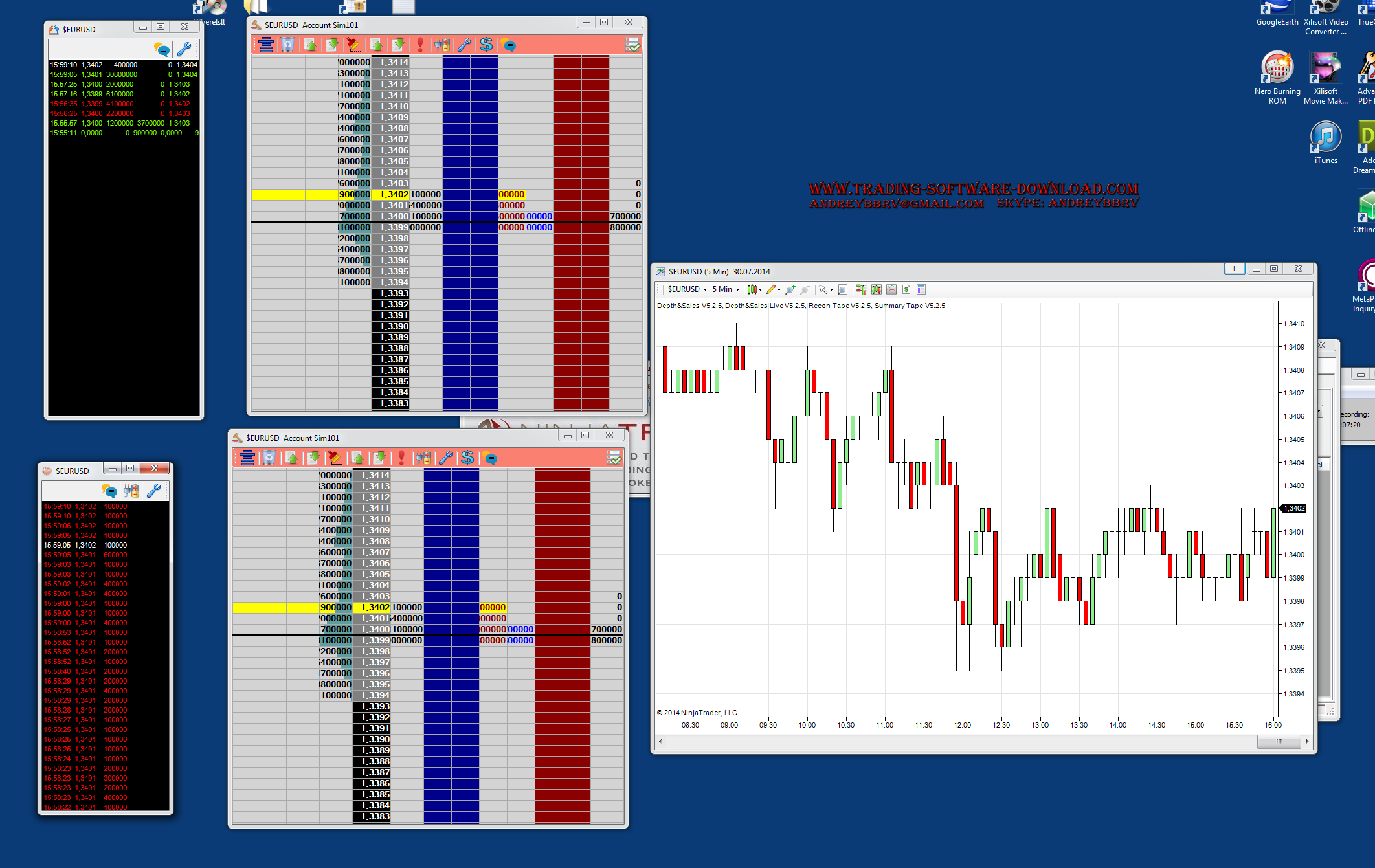The image size is (1375, 868).
Task: Open the Data Box candlestick icon
Action: (x=876, y=289)
